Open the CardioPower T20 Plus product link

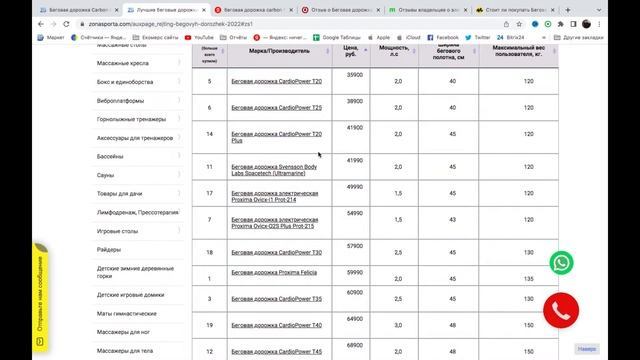277,137
